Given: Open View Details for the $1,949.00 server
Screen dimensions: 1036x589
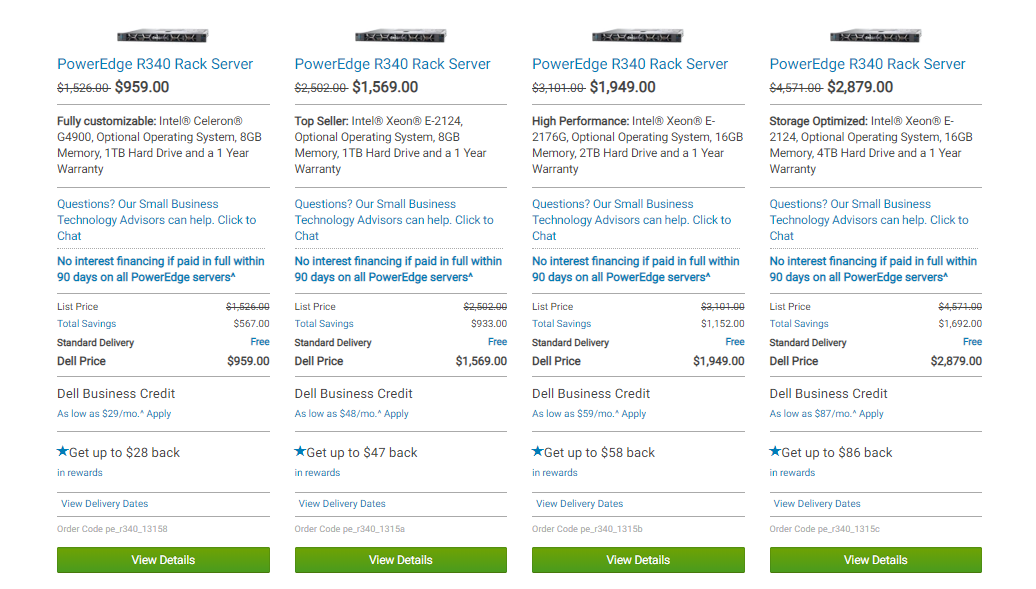Looking at the screenshot, I should [638, 560].
